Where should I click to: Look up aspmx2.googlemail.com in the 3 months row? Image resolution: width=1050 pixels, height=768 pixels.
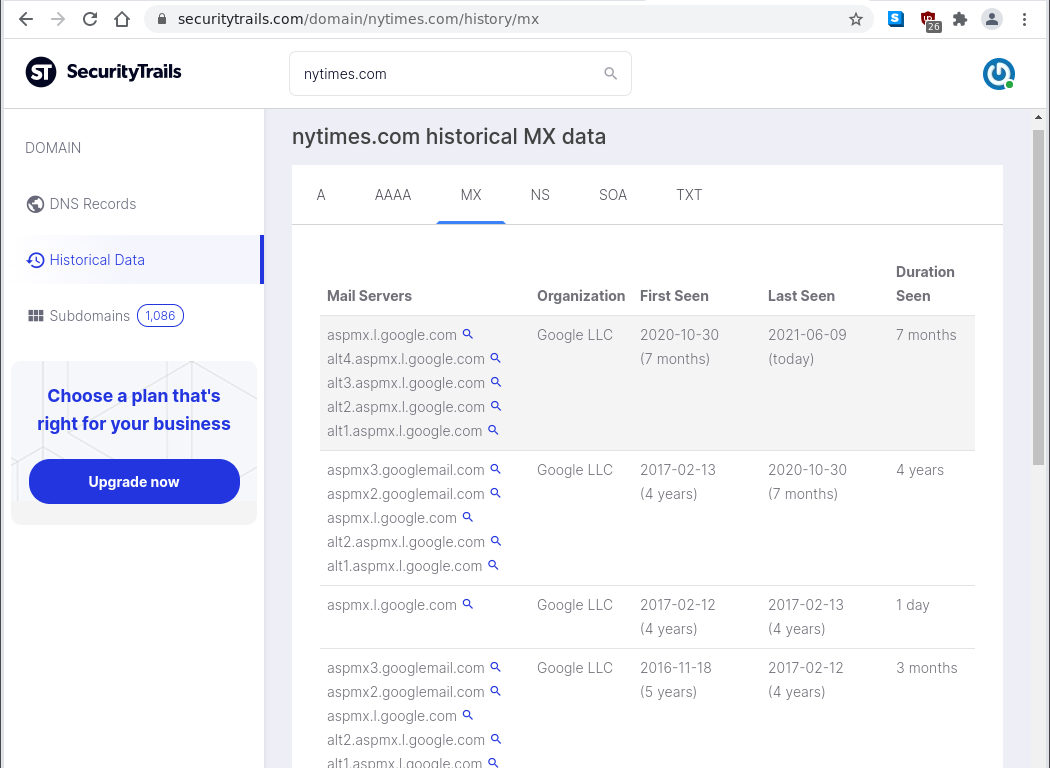[x=496, y=692]
